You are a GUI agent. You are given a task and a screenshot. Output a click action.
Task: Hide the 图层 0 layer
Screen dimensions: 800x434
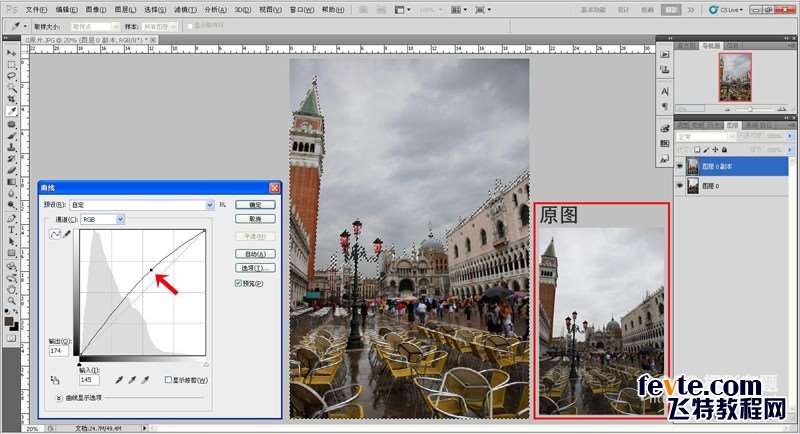(x=680, y=186)
